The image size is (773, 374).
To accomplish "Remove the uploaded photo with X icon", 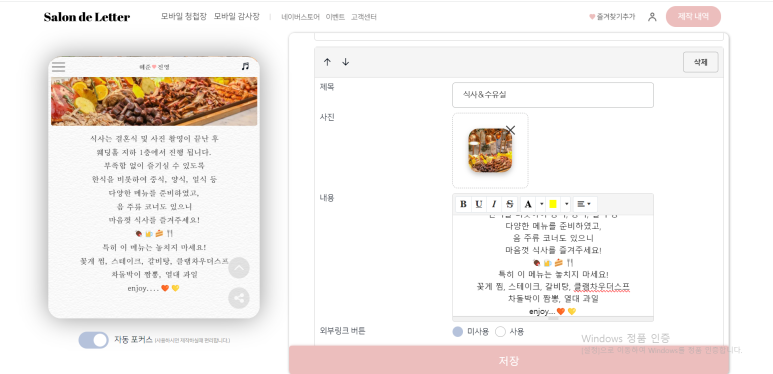I will [511, 130].
